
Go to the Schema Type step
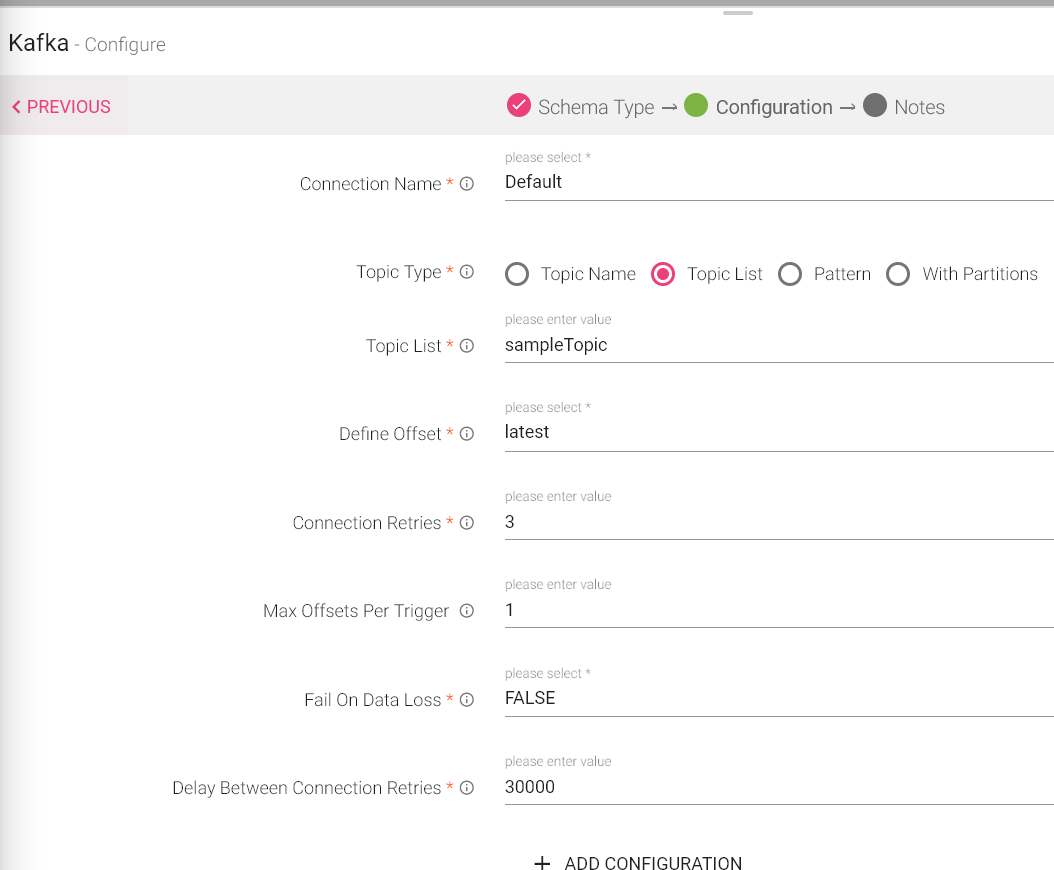point(581,107)
